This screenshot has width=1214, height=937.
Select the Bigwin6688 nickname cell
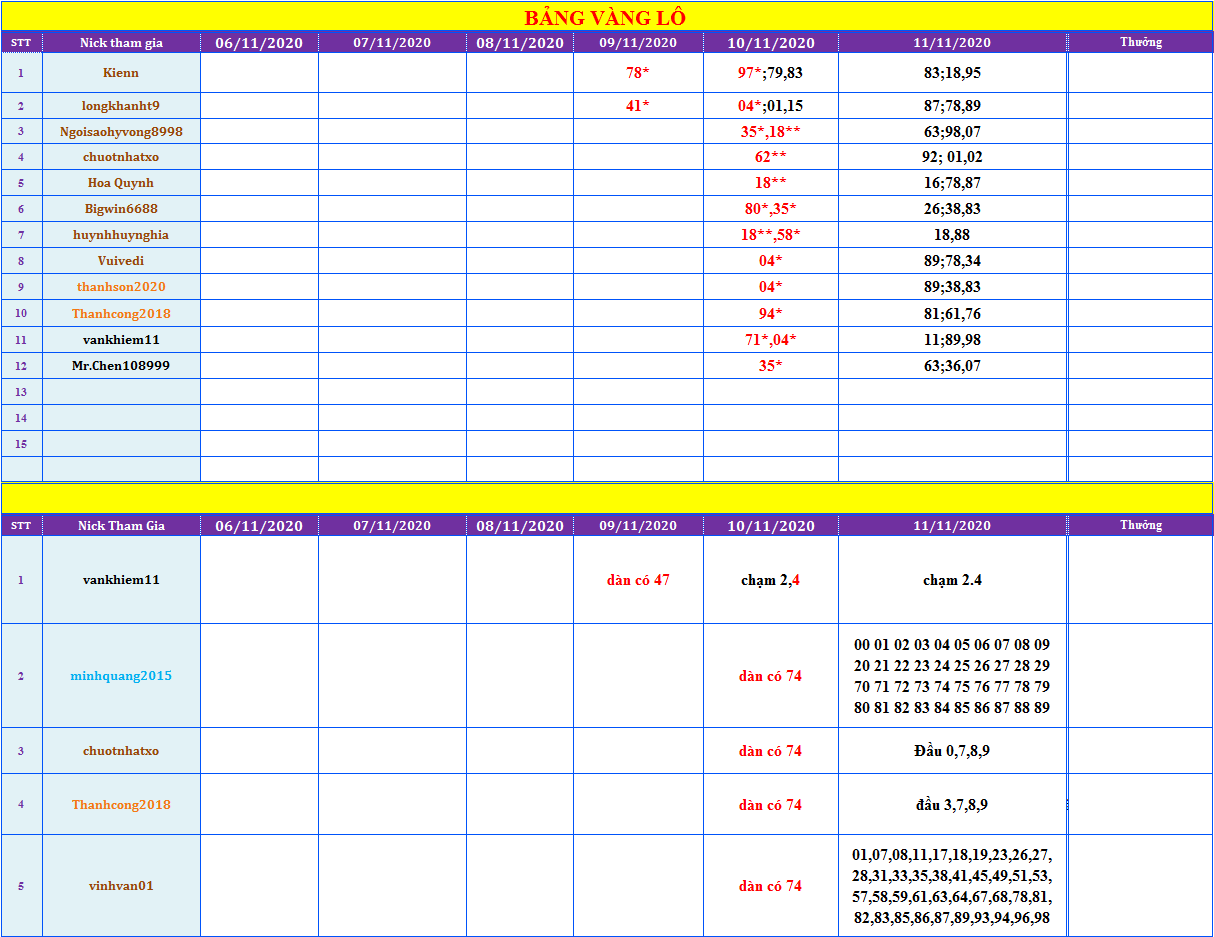click(x=121, y=209)
